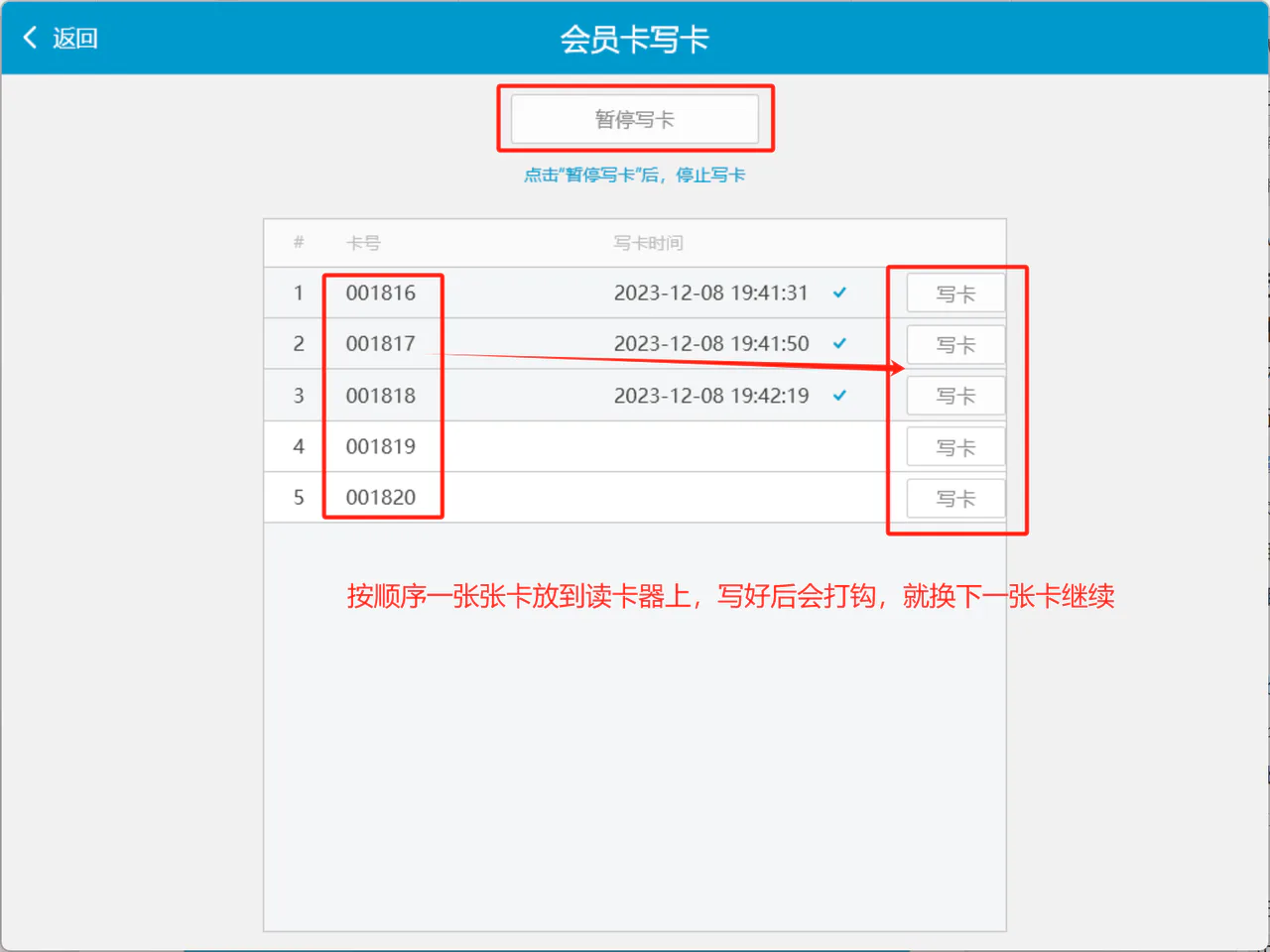The image size is (1270, 952).
Task: Click the hint text 点击"暂停写卡"后，停止写卡
Action: click(635, 175)
